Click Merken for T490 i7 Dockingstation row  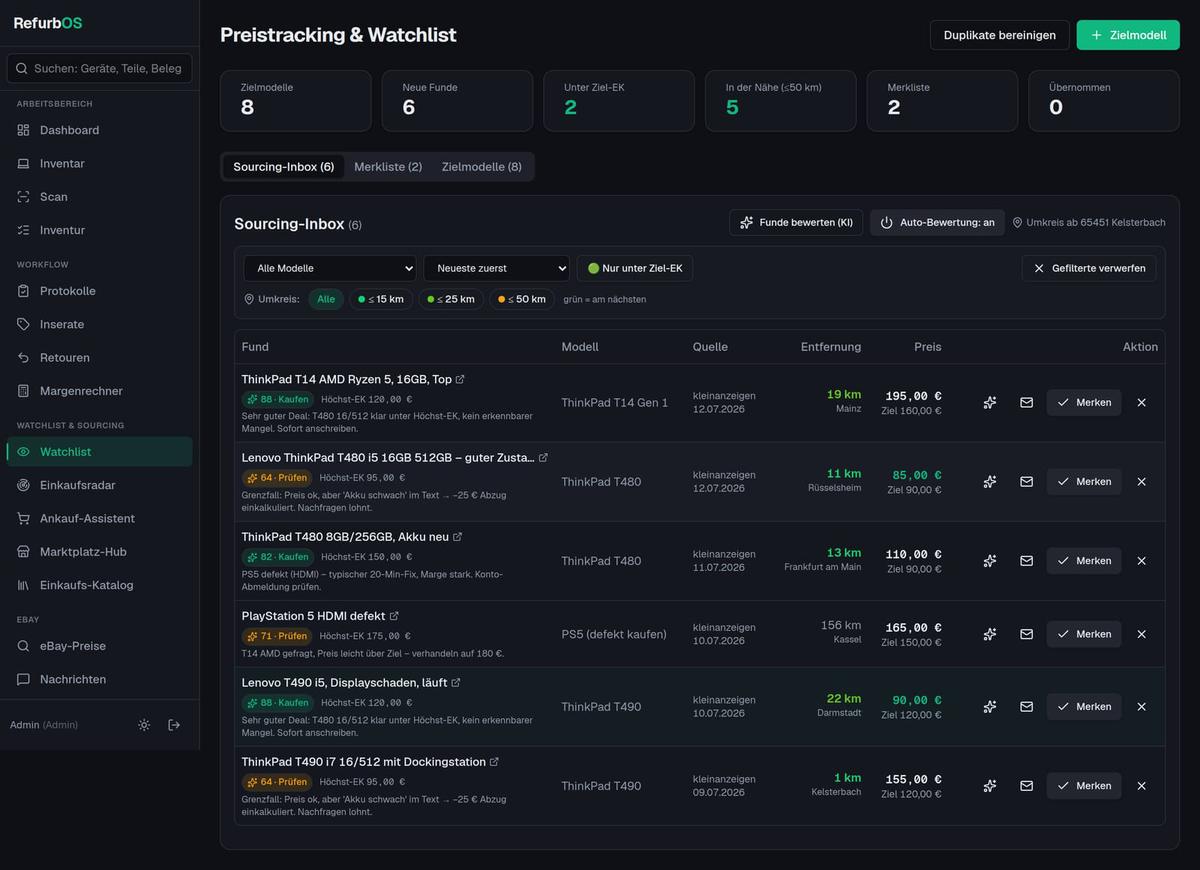[x=1084, y=785]
